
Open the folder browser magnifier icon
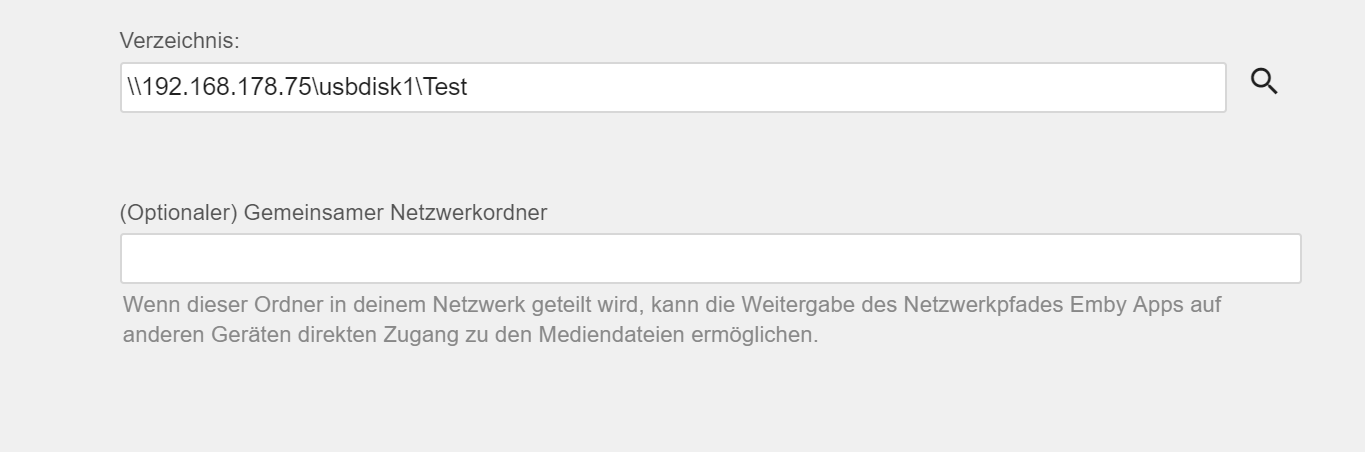pyautogui.click(x=1265, y=82)
